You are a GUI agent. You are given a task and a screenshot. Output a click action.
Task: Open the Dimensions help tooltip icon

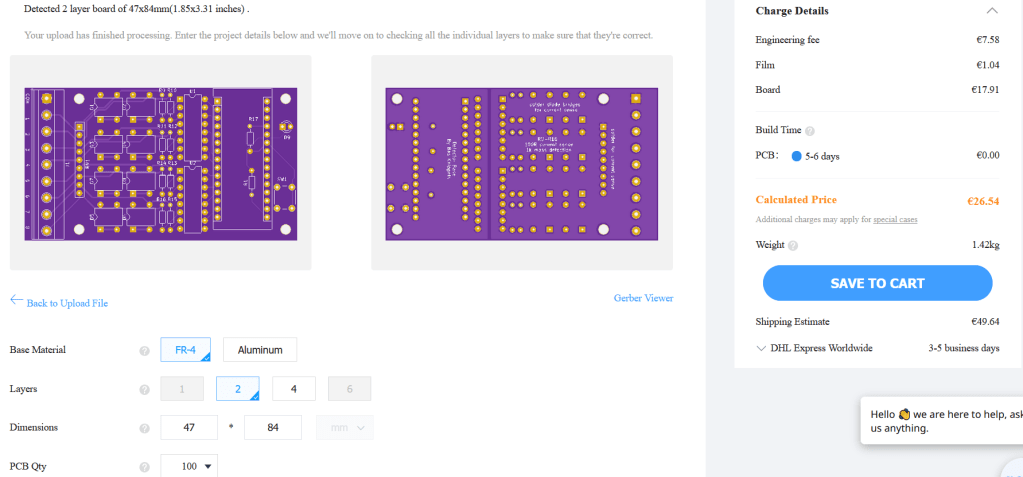[145, 428]
